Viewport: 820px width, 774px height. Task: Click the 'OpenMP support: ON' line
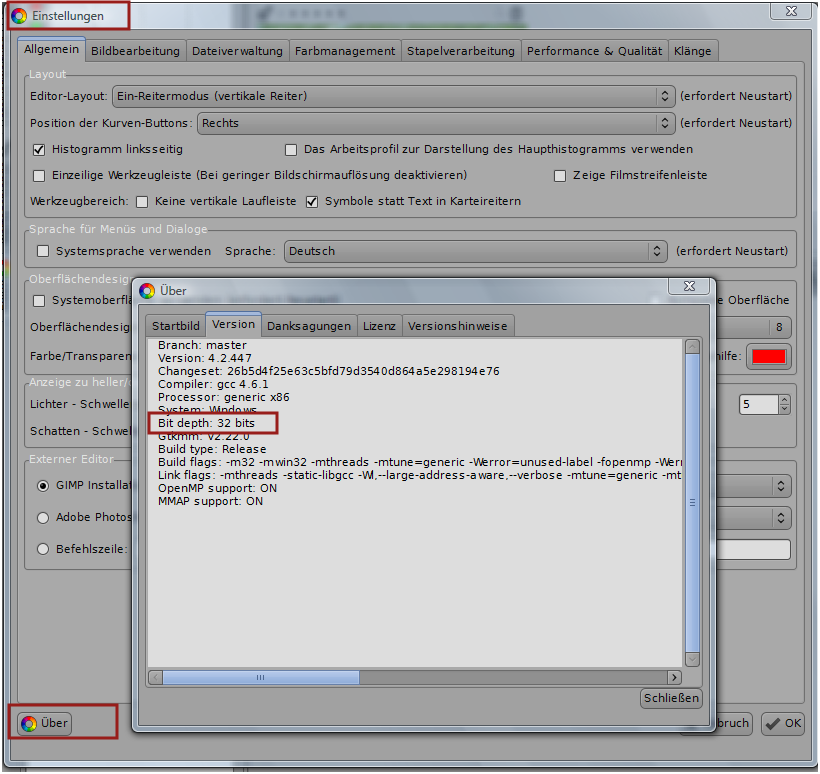click(x=218, y=488)
